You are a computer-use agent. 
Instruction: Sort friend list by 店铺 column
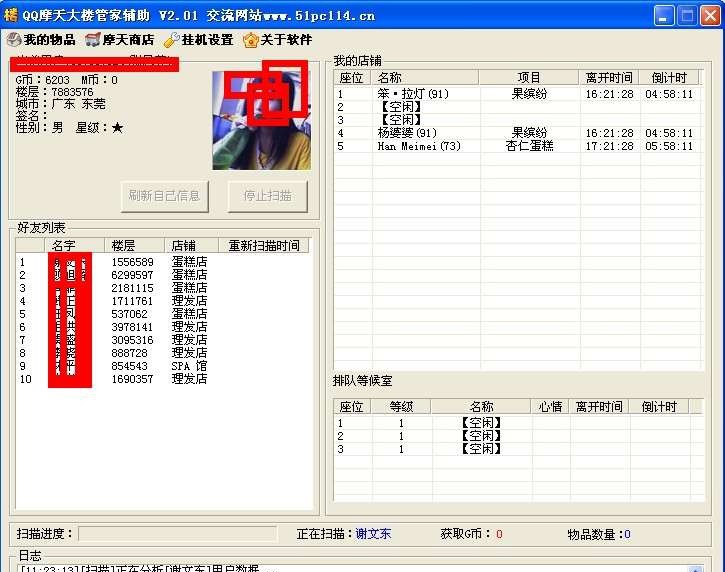click(191, 245)
